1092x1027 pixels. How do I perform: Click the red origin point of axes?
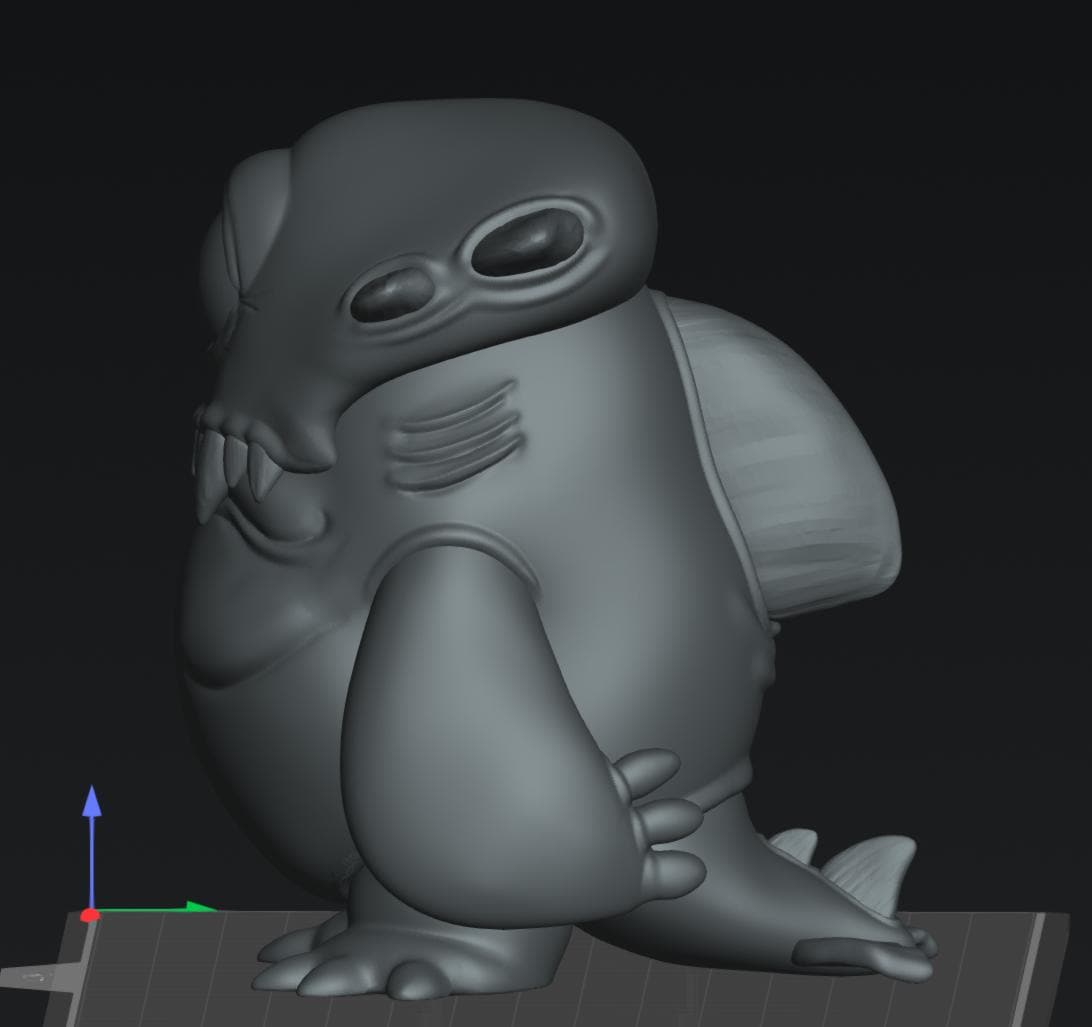pyautogui.click(x=89, y=915)
